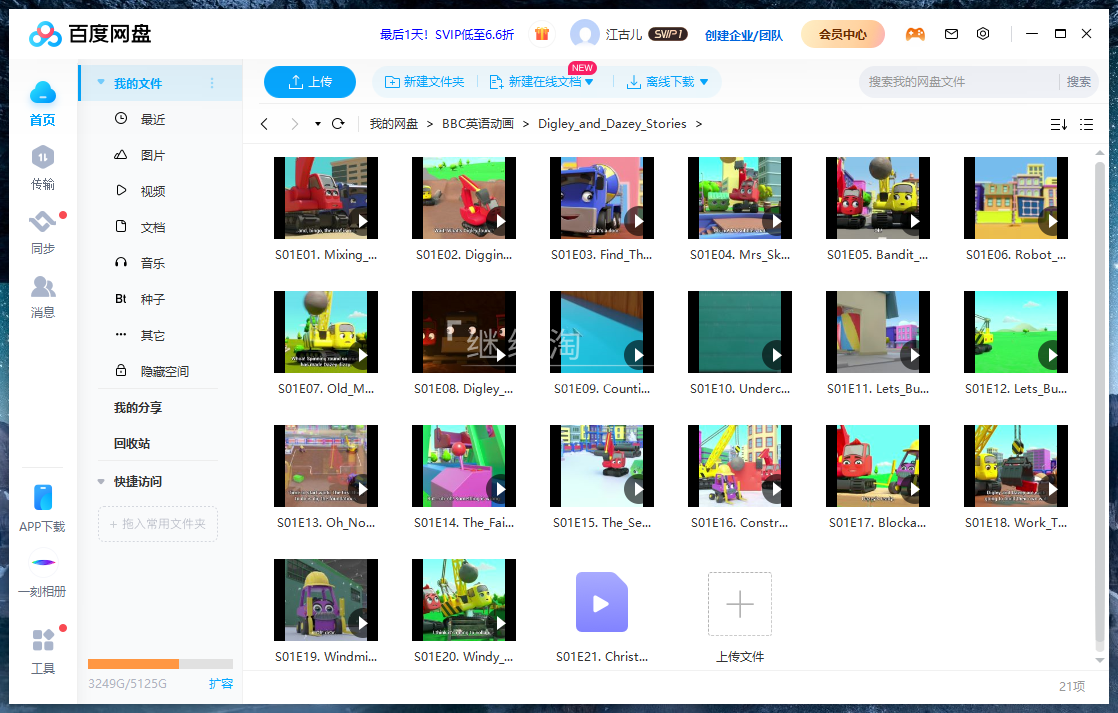Screen dimensions: 1118x713
Task: Open the game controller icon
Action: [x=915, y=34]
